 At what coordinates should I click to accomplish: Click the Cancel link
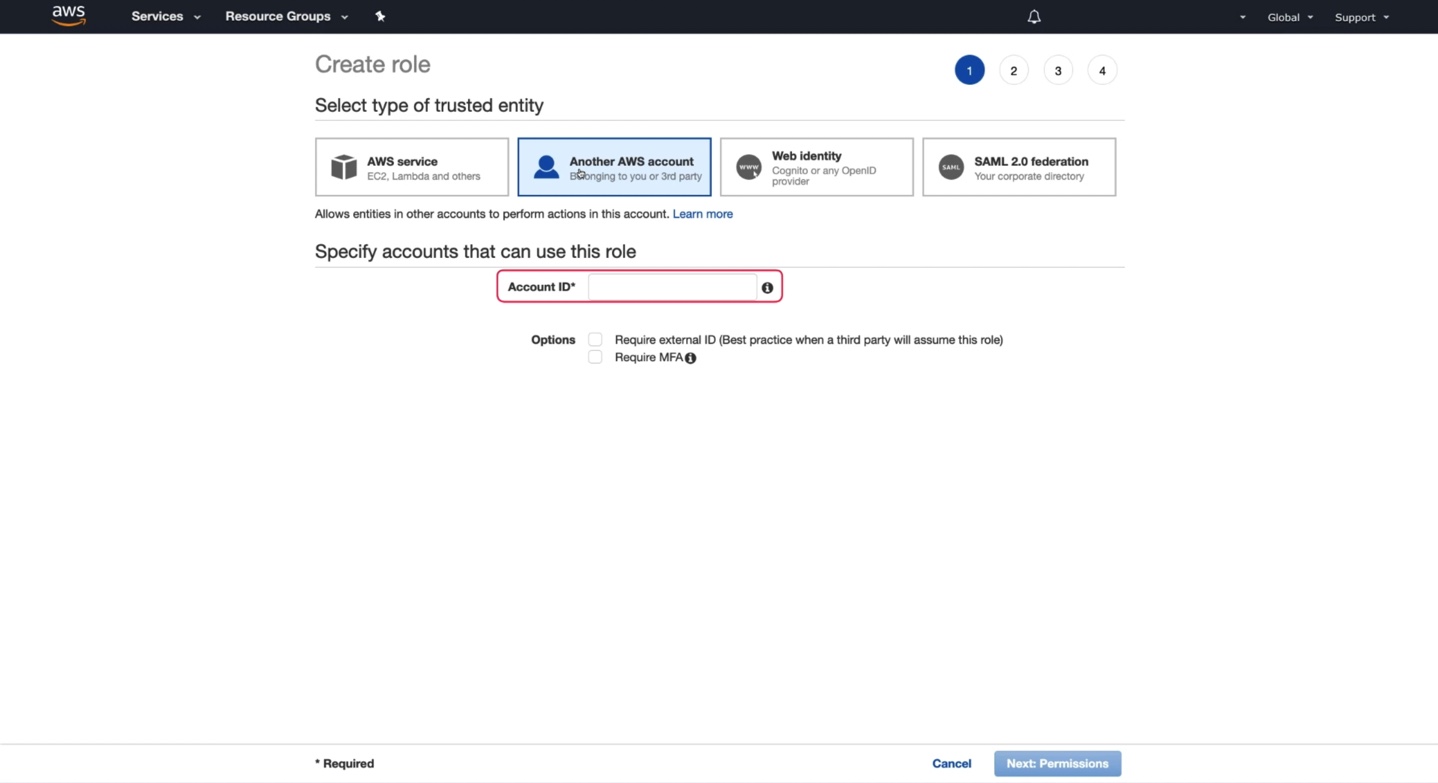(952, 763)
